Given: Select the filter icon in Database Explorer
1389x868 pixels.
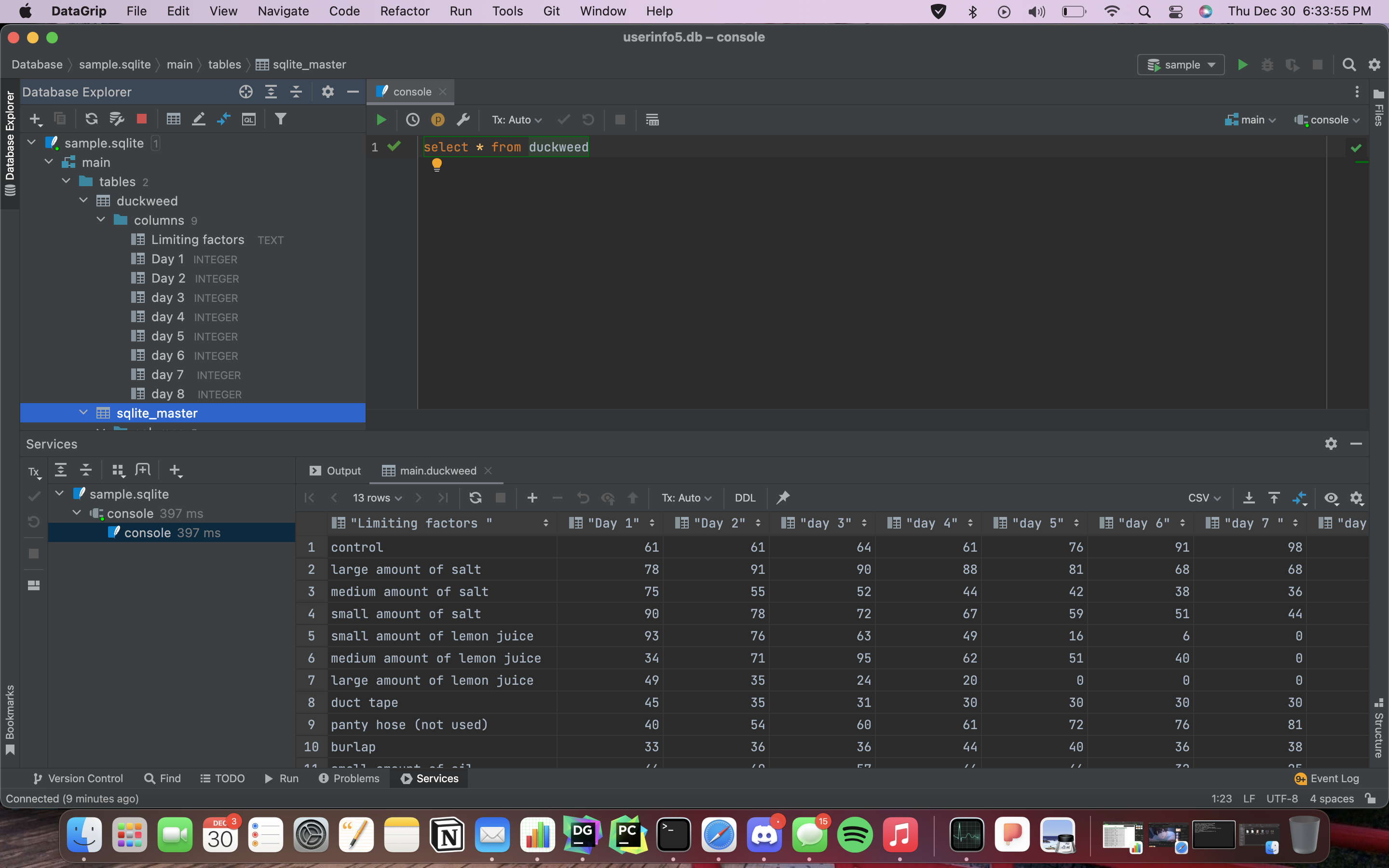Looking at the screenshot, I should pyautogui.click(x=281, y=119).
